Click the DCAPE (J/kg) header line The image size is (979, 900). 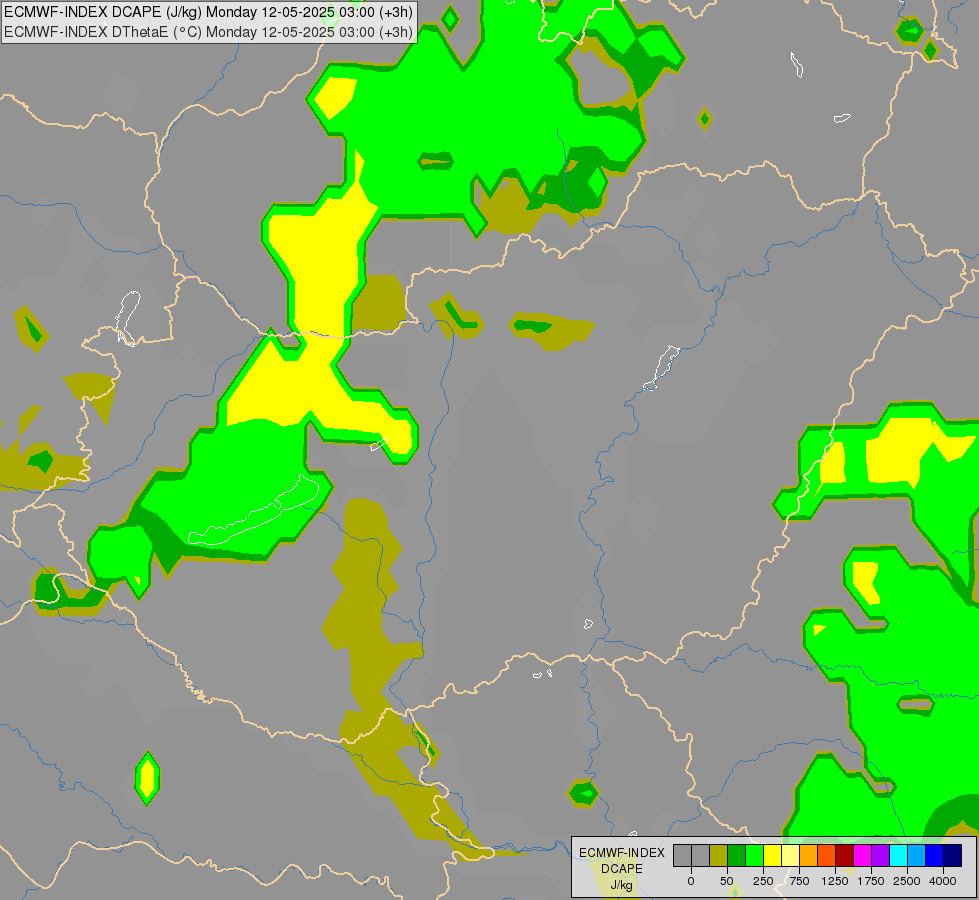coord(208,12)
